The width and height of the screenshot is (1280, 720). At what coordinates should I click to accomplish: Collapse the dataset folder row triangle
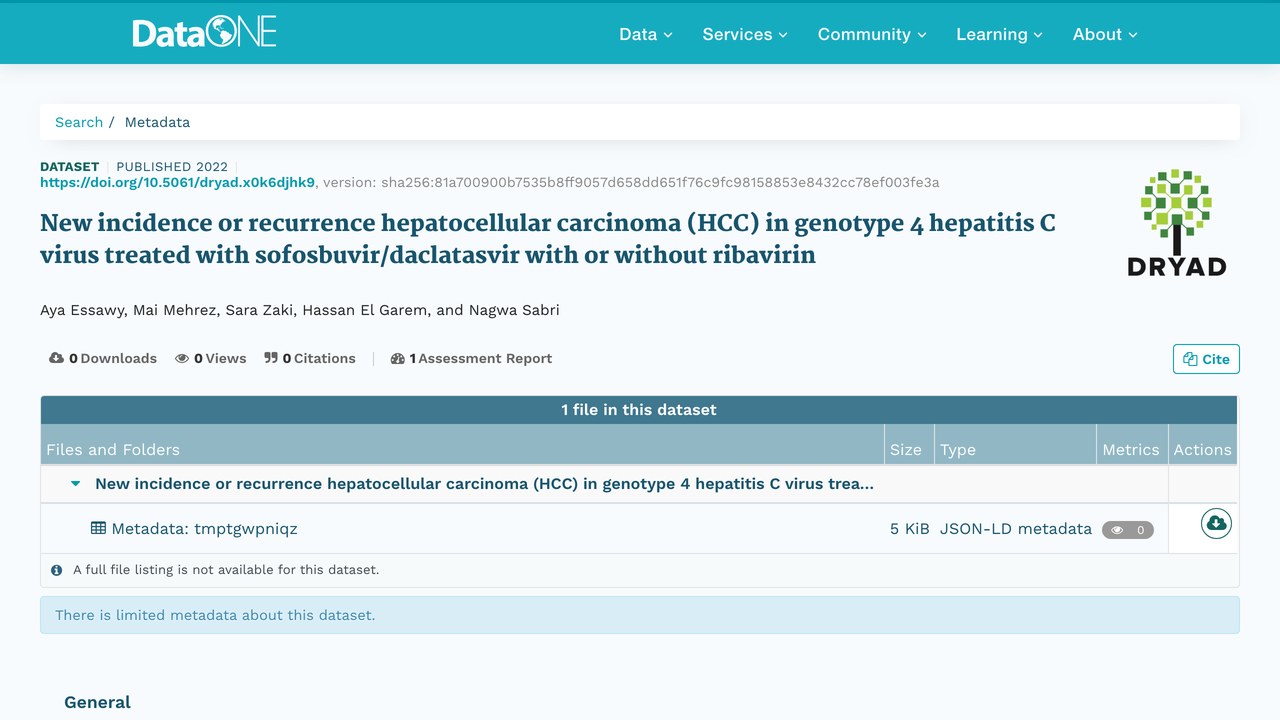(x=76, y=484)
